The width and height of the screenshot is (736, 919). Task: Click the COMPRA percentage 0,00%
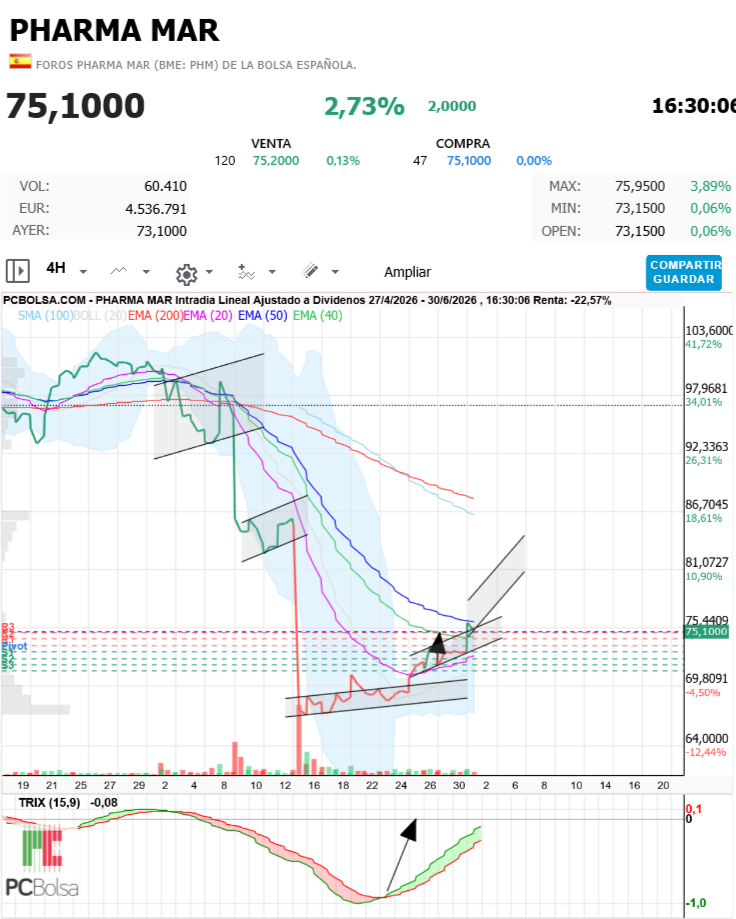point(534,161)
